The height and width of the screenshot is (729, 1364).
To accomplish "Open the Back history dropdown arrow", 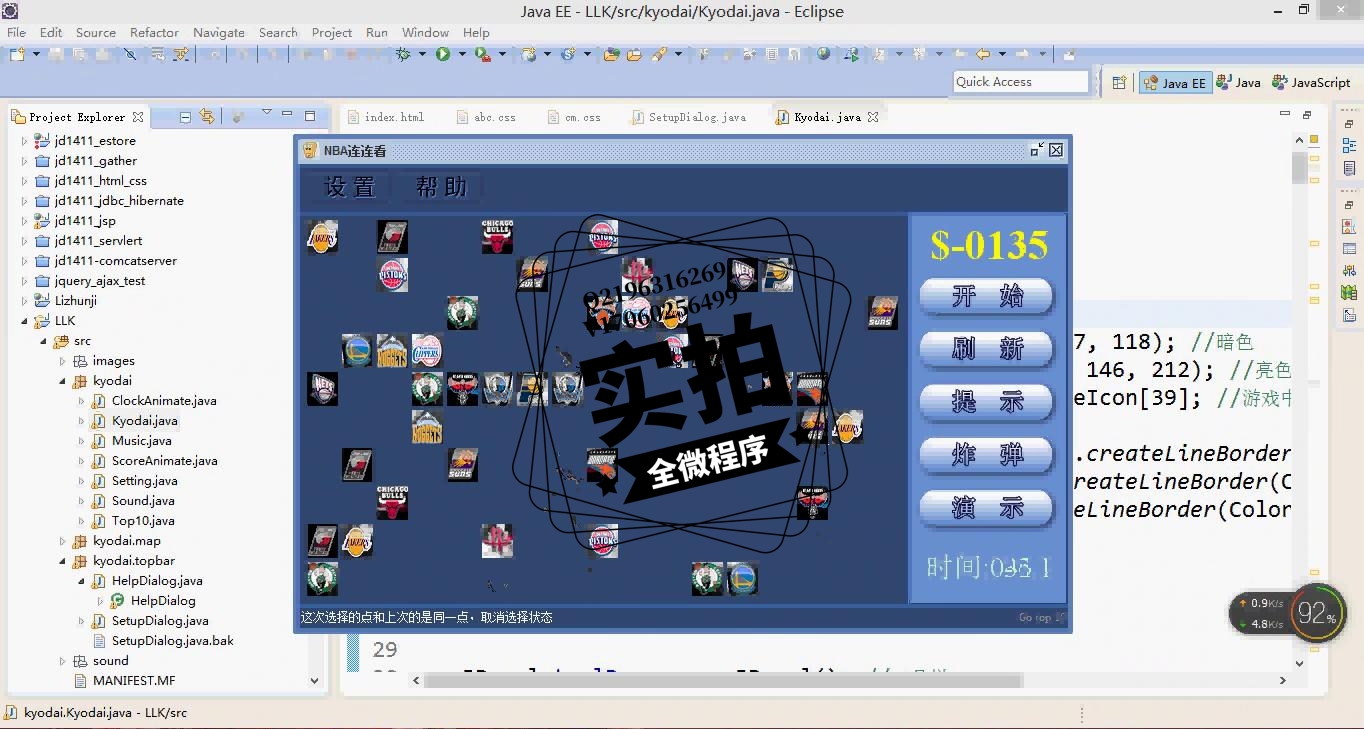I will pyautogui.click(x=1002, y=55).
